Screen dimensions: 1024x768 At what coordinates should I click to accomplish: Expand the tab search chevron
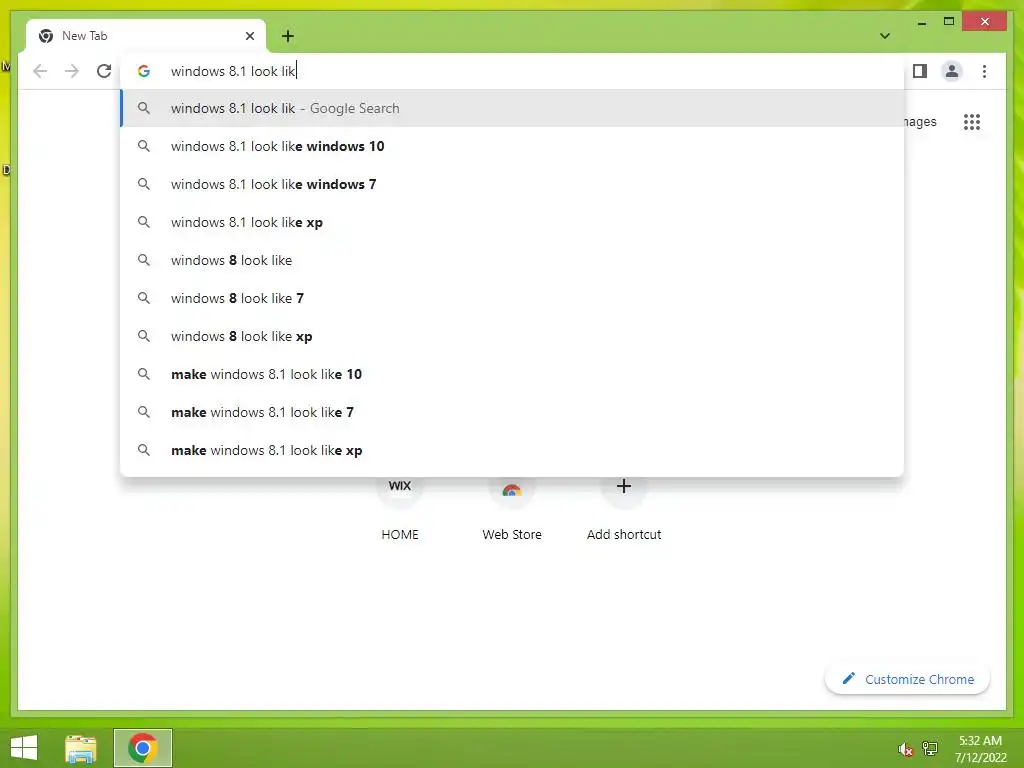(x=884, y=36)
